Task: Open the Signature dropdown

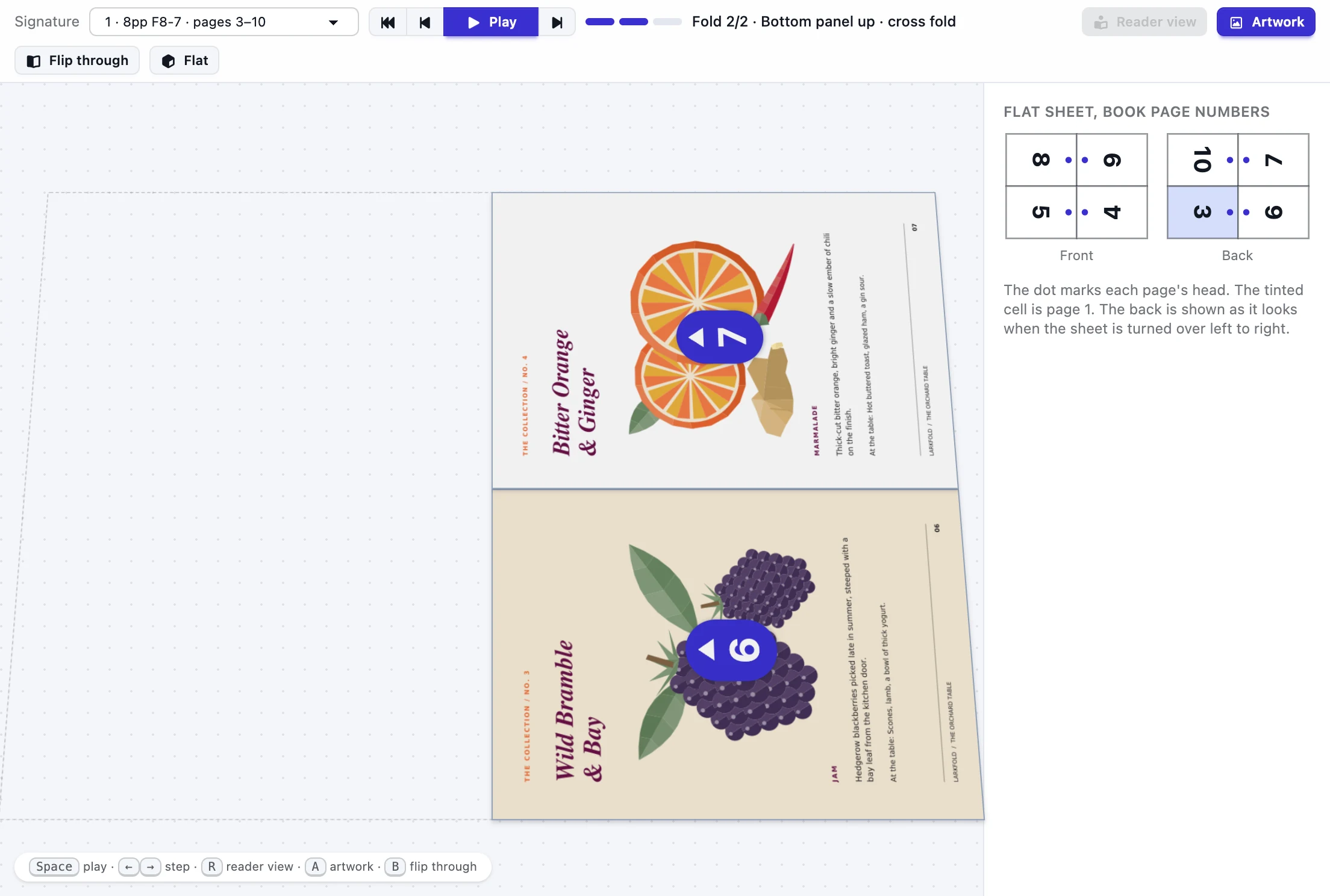Action: click(x=224, y=22)
